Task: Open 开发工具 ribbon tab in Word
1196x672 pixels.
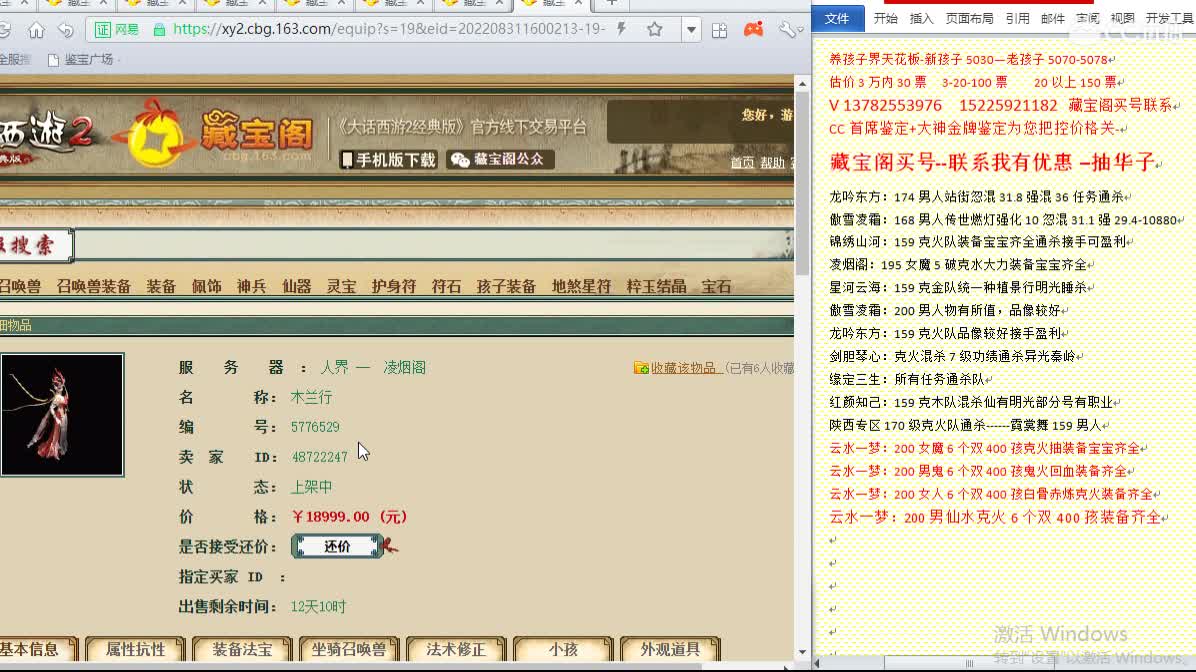Action: [x=1169, y=18]
